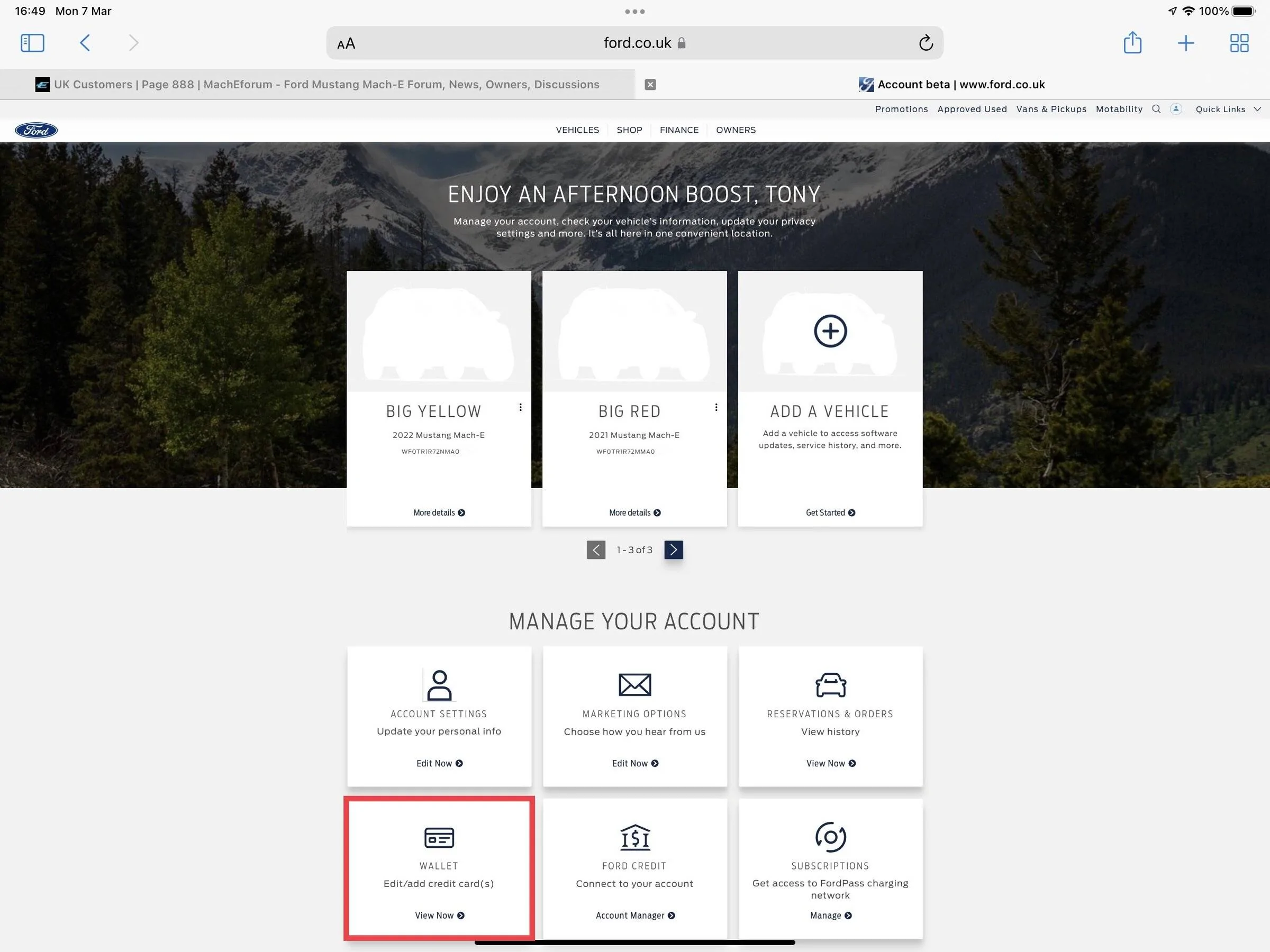This screenshot has height=952, width=1270.
Task: Open the AA reader options
Action: [x=346, y=43]
